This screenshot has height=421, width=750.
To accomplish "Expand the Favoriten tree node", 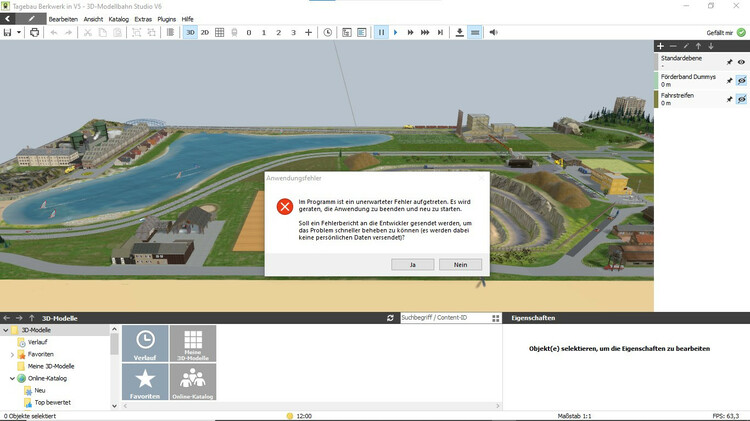I will click(12, 355).
